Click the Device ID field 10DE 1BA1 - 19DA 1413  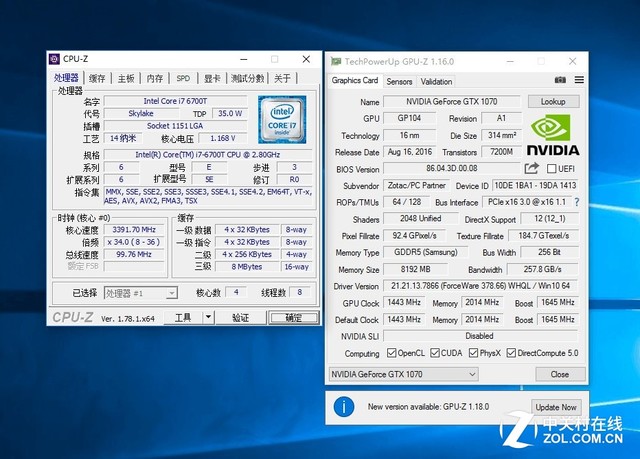tap(535, 186)
